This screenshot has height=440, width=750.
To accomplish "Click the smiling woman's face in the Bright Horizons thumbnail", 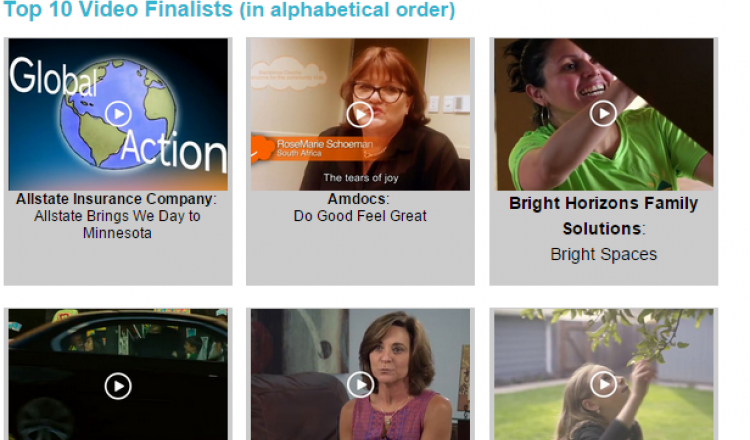I will (578, 71).
